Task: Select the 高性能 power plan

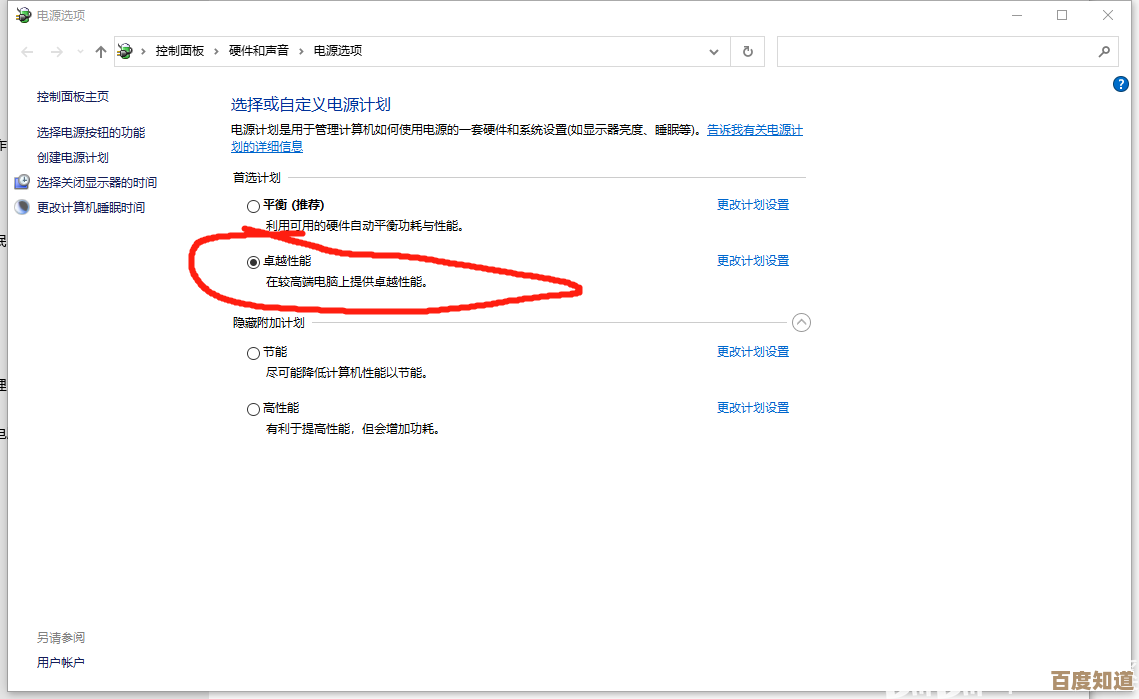Action: coord(253,408)
